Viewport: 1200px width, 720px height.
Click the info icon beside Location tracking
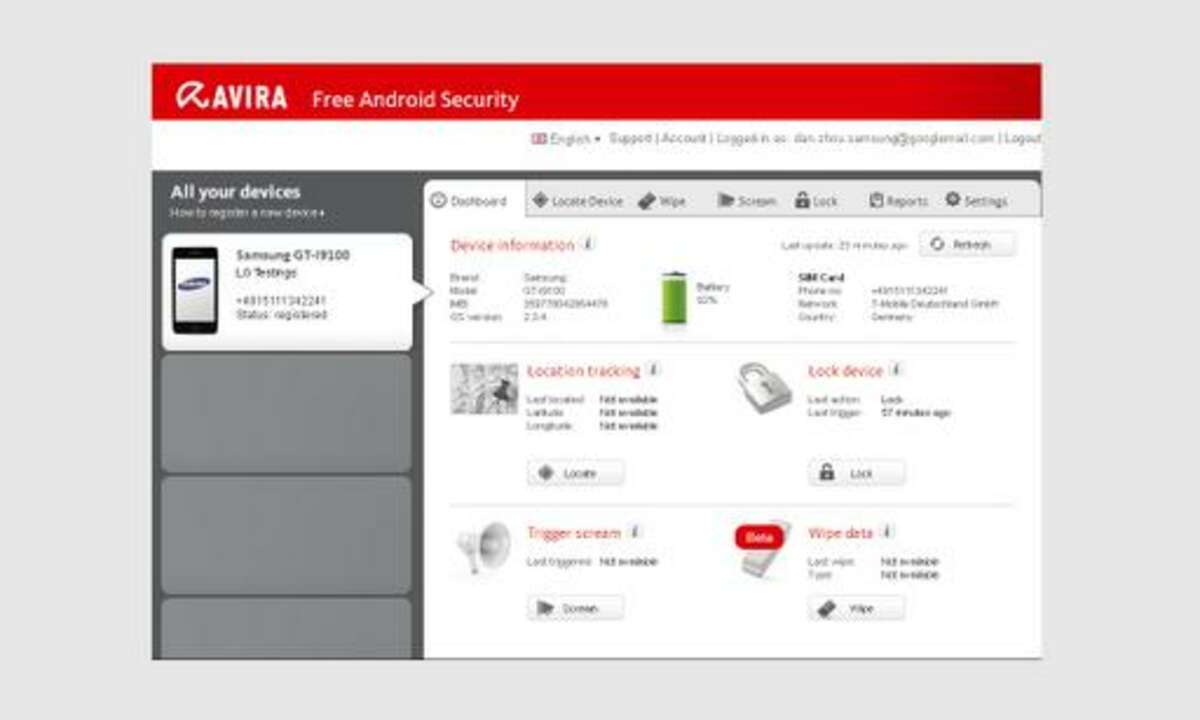coord(653,370)
